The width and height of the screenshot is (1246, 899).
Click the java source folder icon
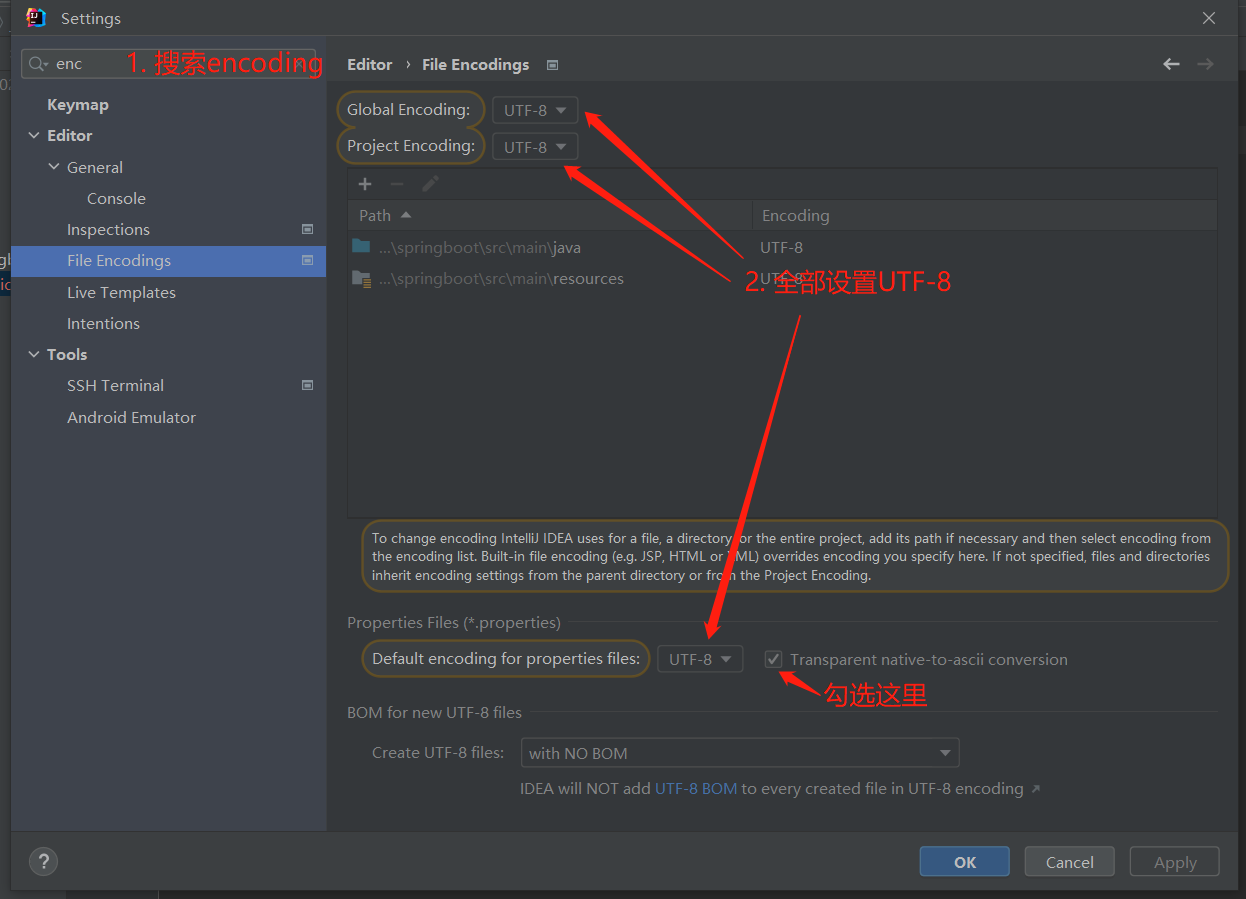coord(361,246)
